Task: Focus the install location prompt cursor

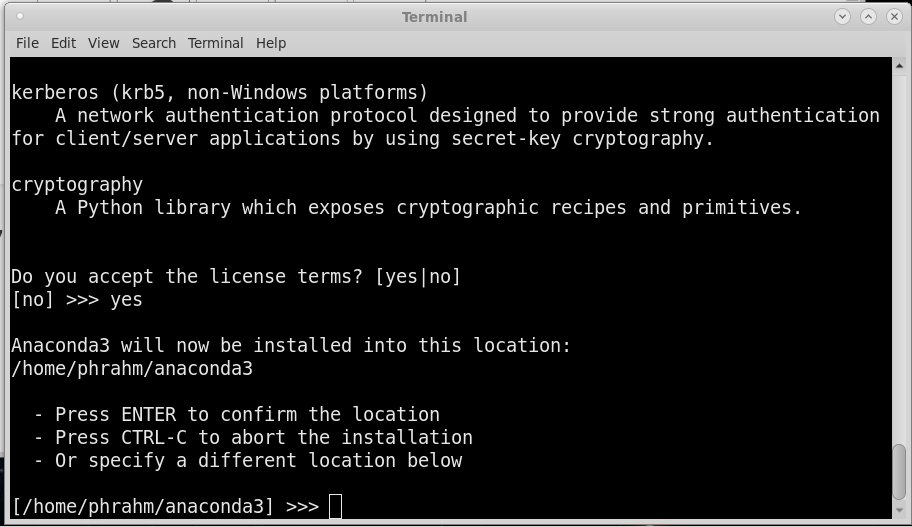Action: [335, 507]
